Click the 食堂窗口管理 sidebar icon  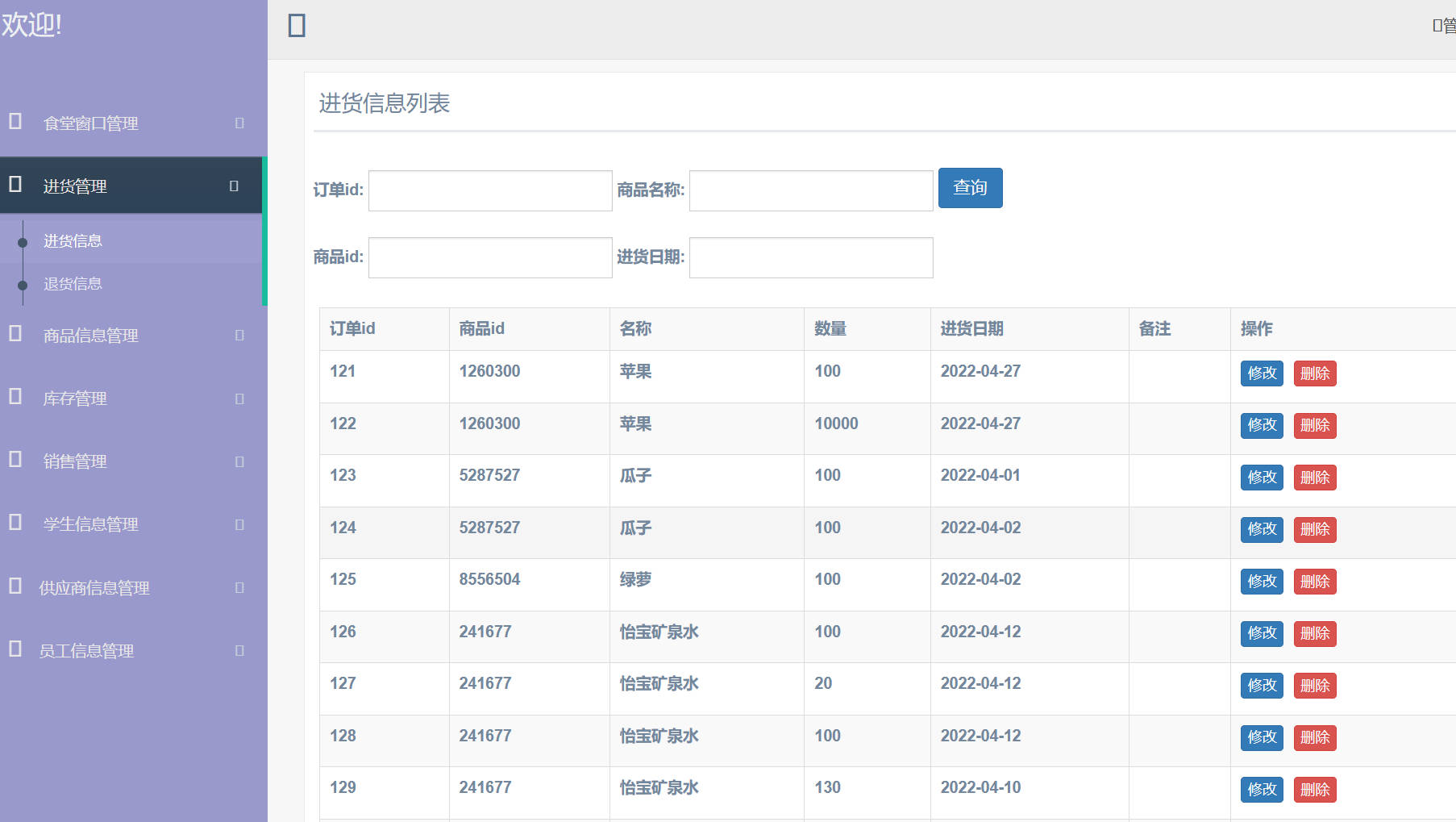(13, 122)
